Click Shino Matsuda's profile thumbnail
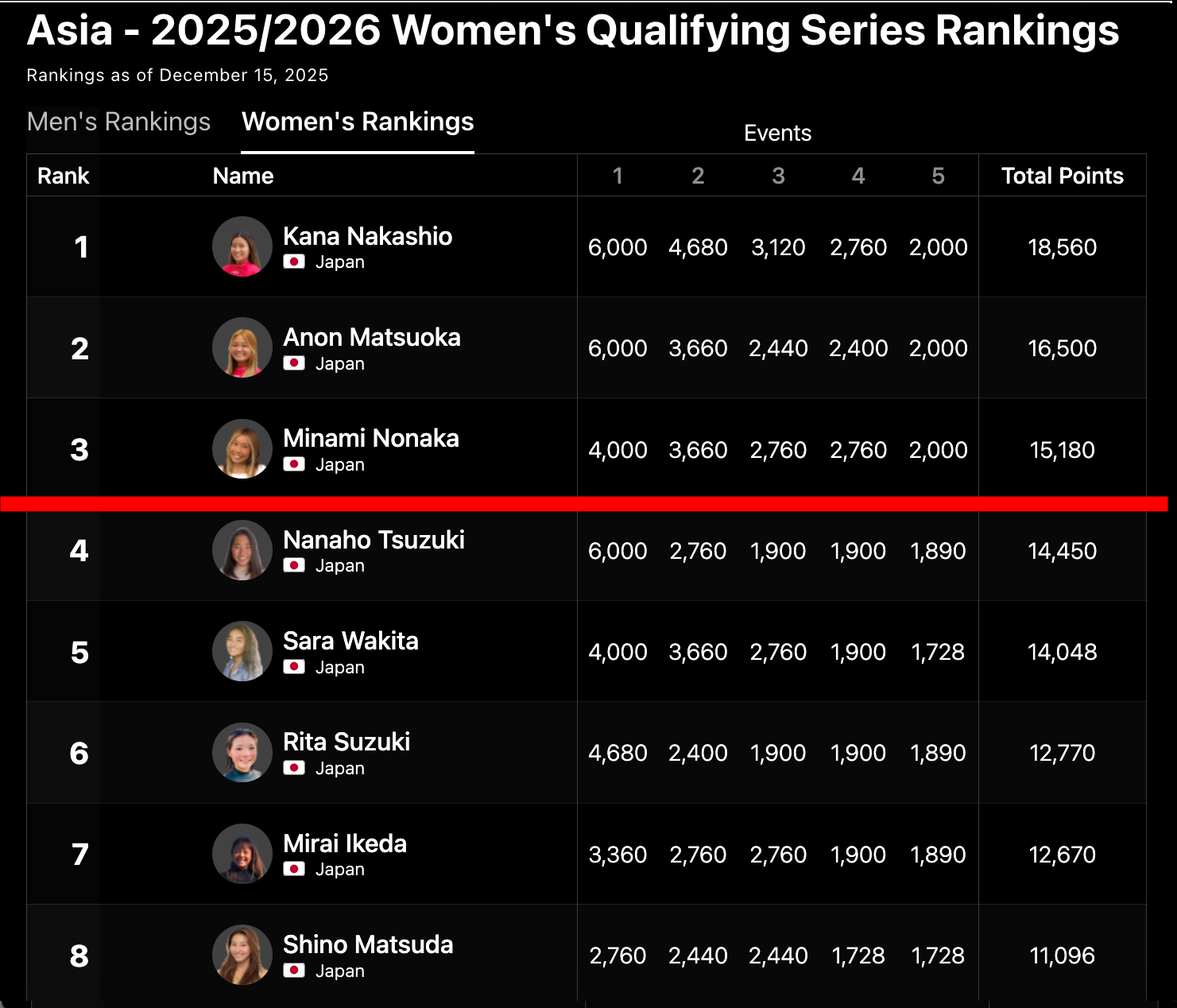This screenshot has height=1008, width=1177. point(242,955)
